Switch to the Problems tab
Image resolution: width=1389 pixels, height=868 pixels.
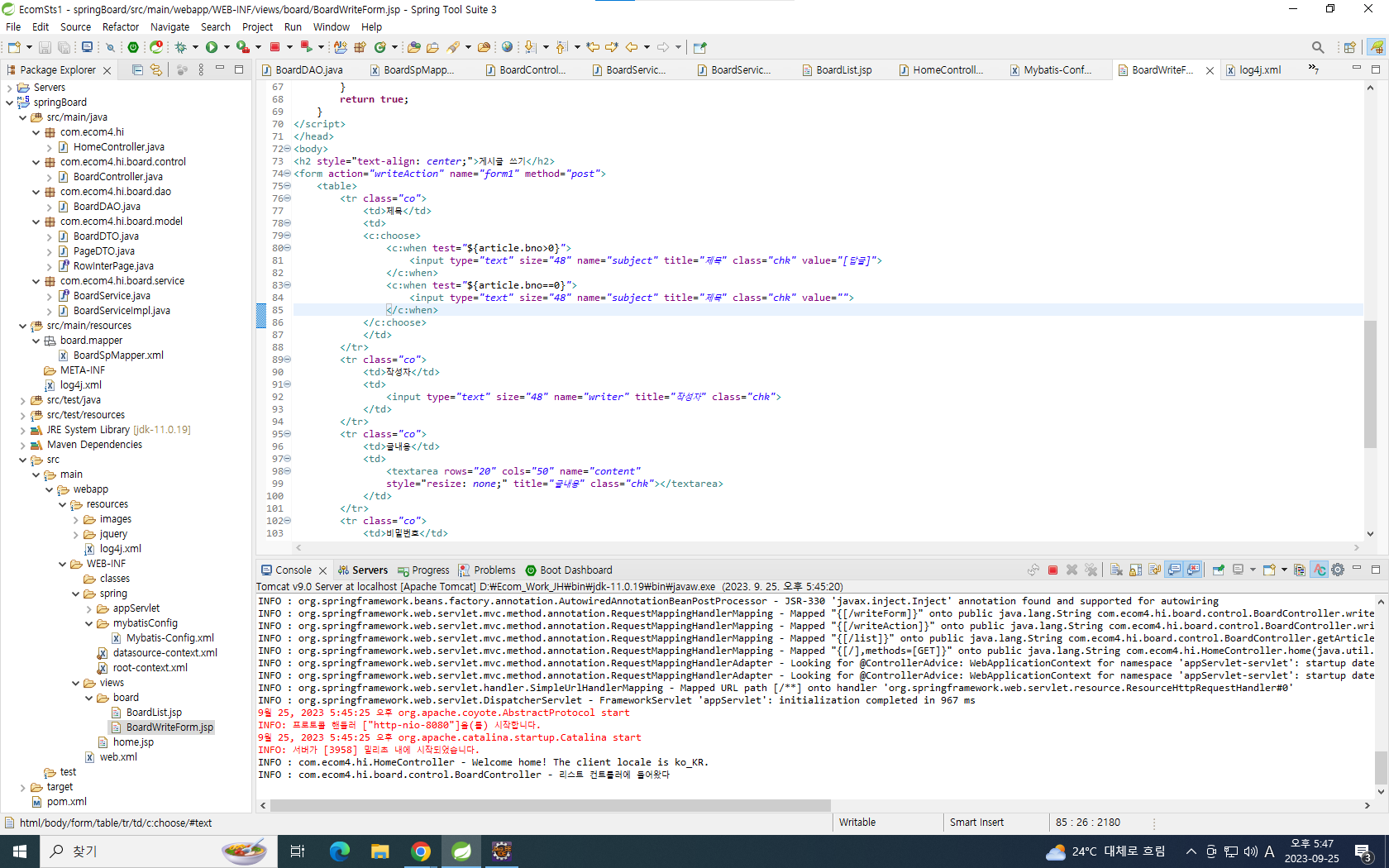(x=487, y=570)
